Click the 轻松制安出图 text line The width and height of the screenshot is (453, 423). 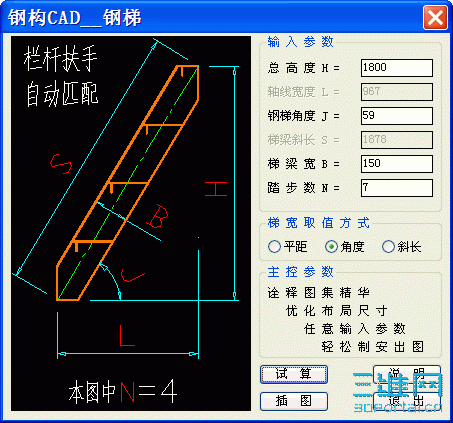[x=372, y=347]
